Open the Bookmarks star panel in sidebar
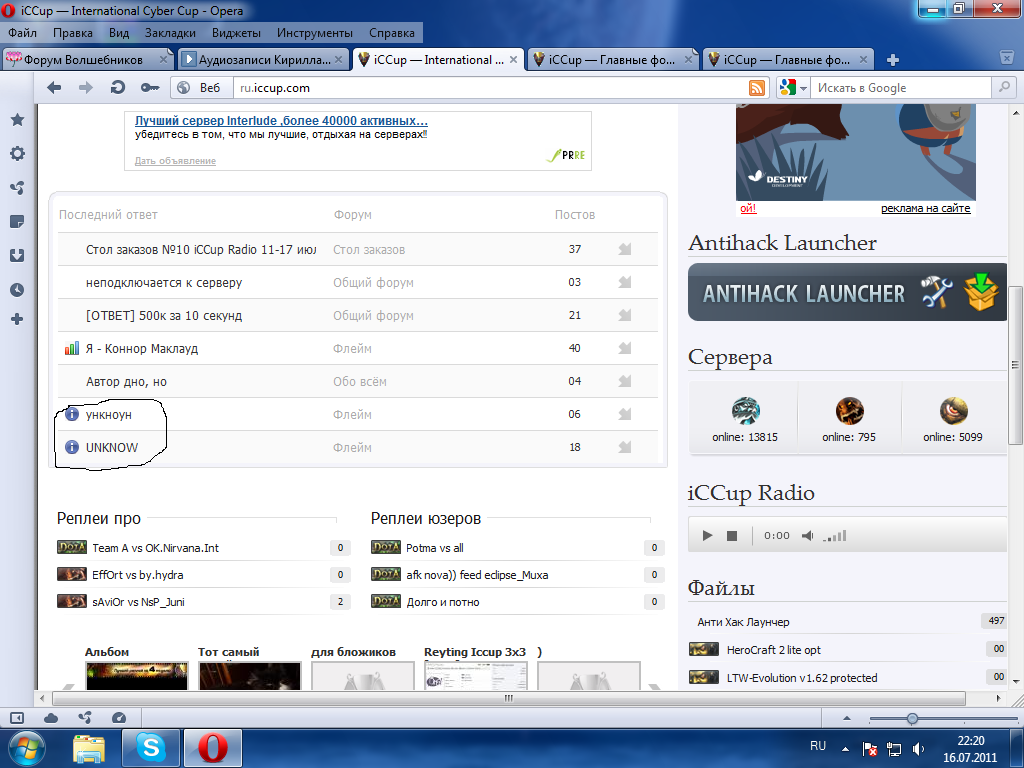Screen dimensions: 1024x768 18,120
